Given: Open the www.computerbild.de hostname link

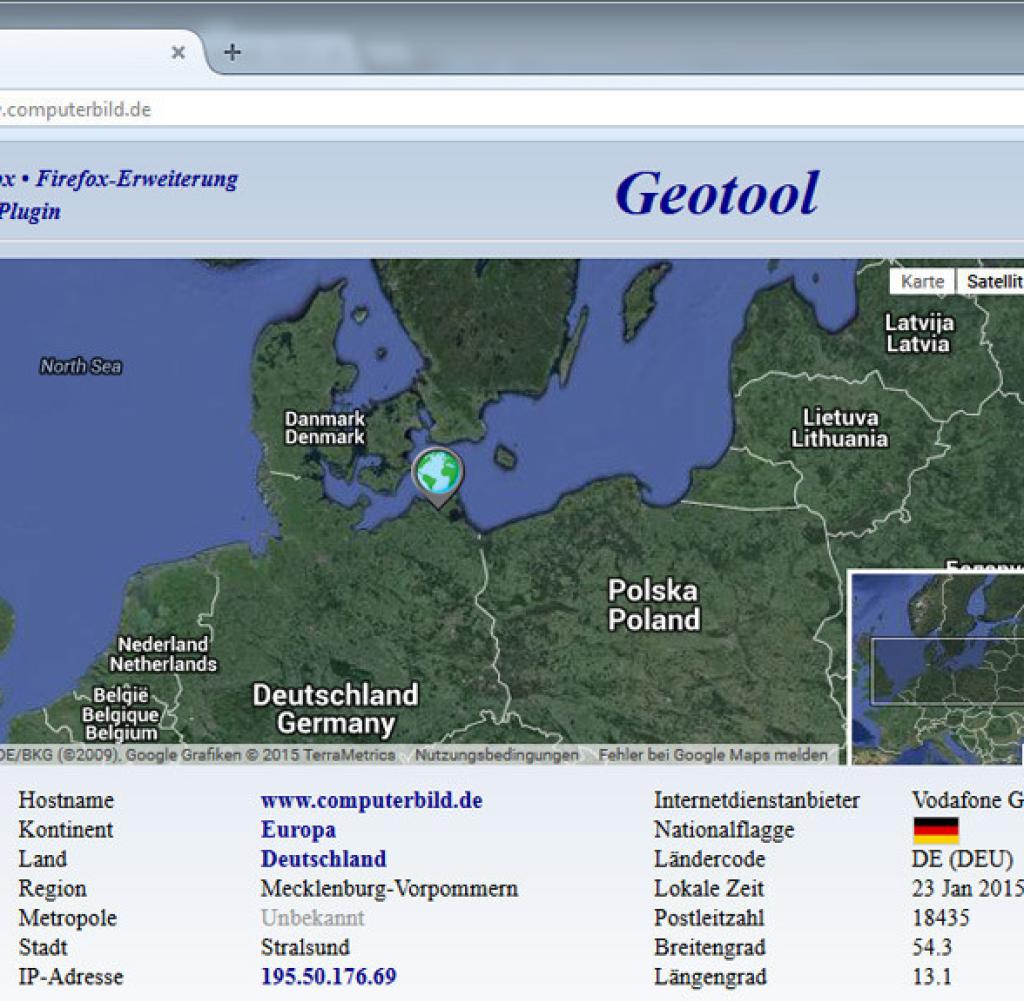Looking at the screenshot, I should point(372,801).
